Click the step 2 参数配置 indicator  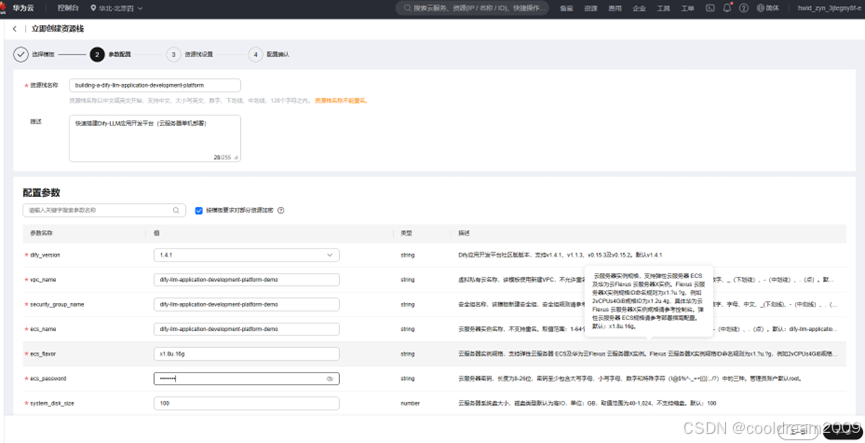111,55
